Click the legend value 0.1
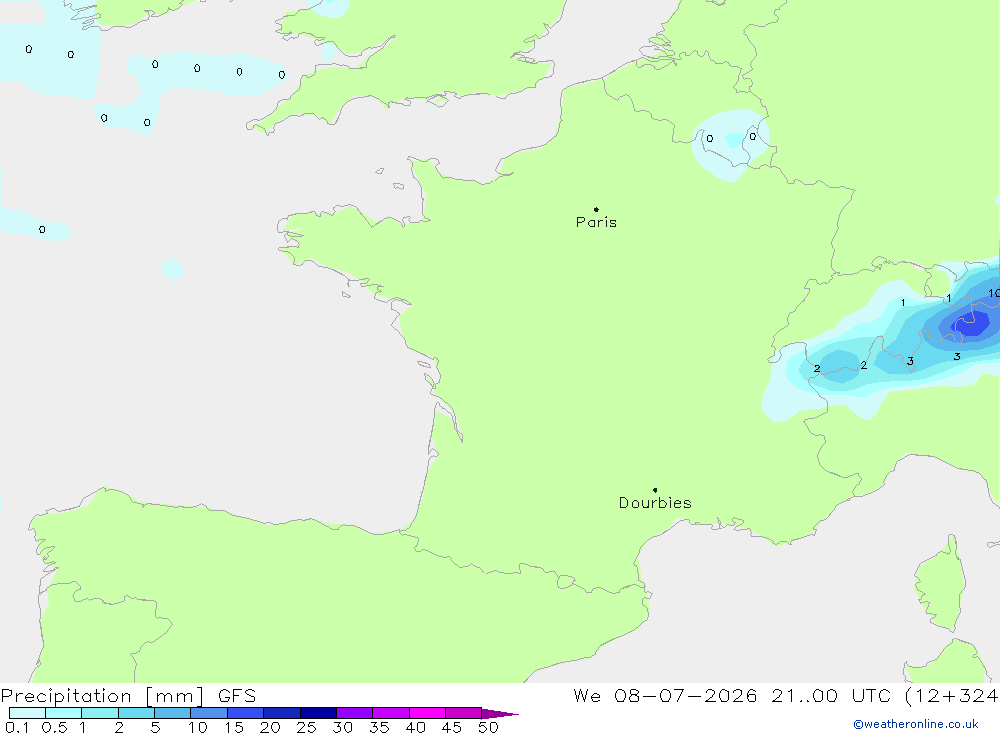 tap(17, 727)
